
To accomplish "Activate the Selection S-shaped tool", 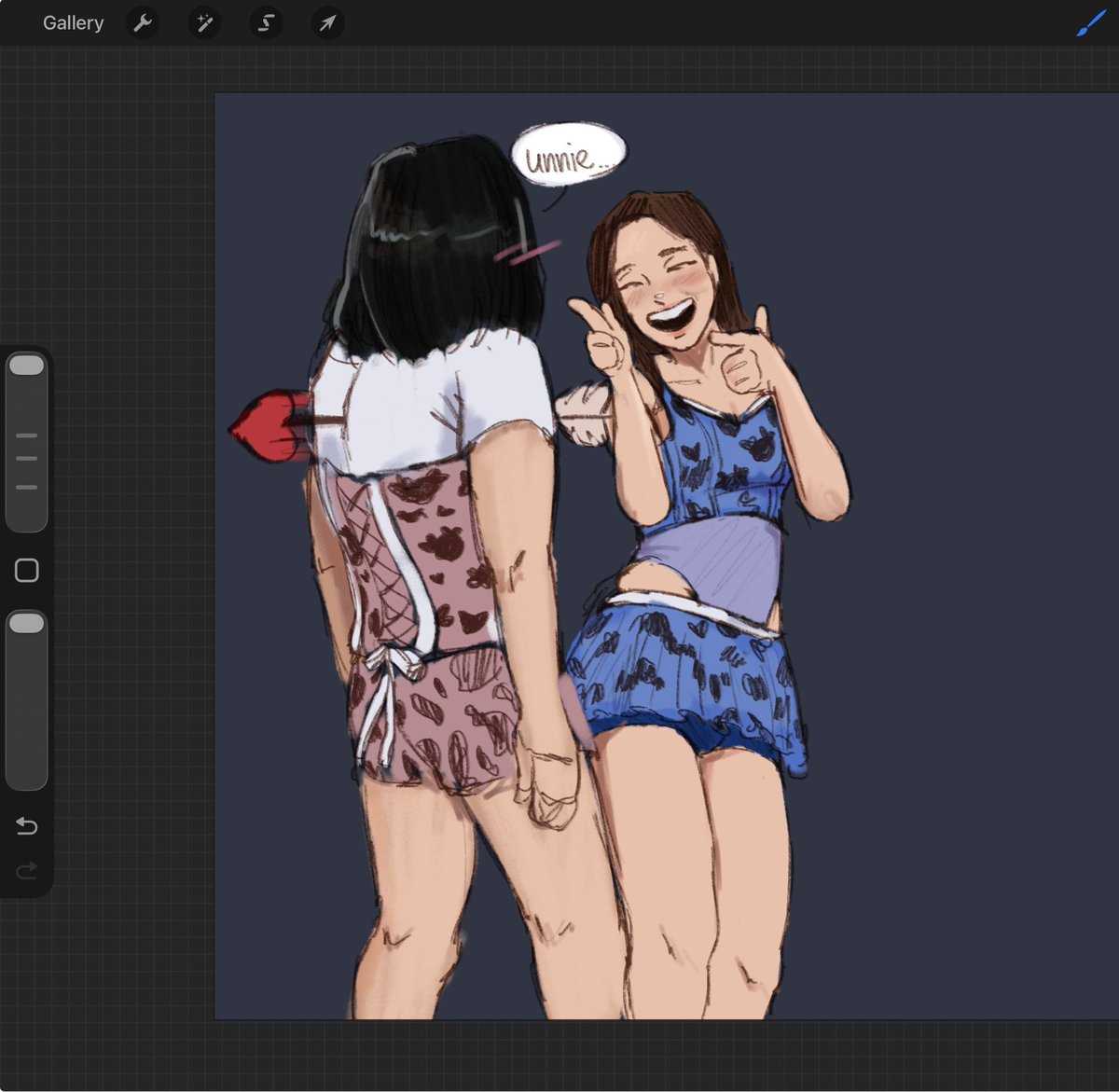I will point(266,22).
